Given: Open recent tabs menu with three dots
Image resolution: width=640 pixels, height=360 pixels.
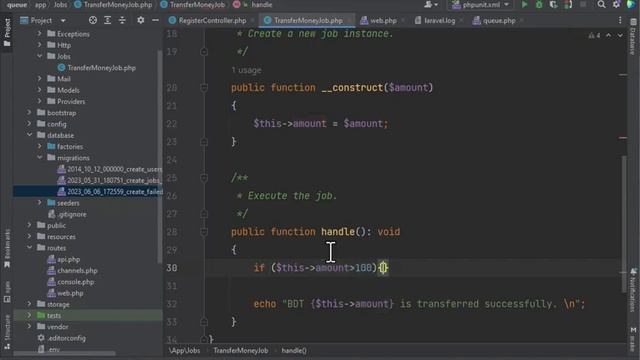Looking at the screenshot, I should tap(620, 20).
